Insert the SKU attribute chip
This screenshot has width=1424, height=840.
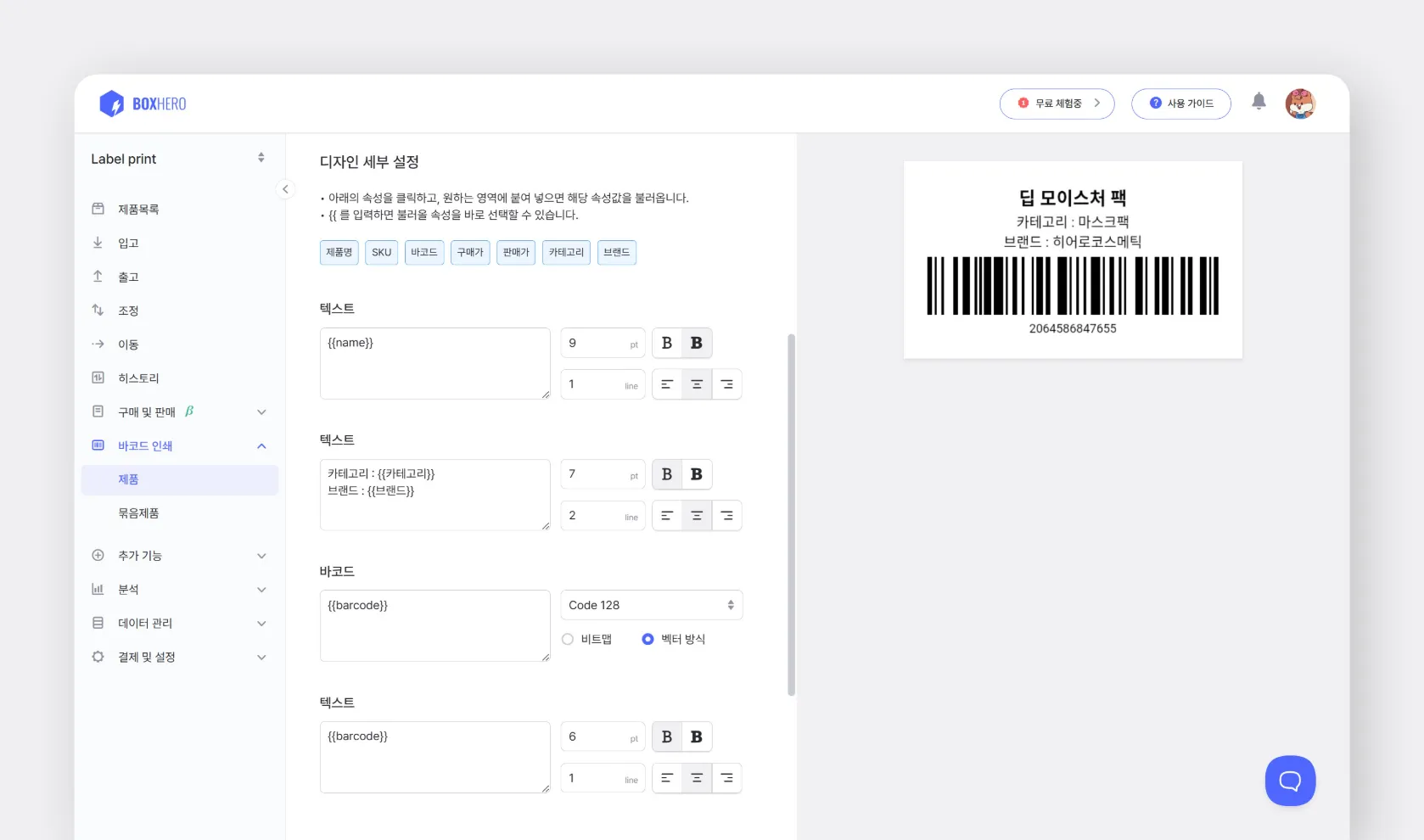(381, 252)
